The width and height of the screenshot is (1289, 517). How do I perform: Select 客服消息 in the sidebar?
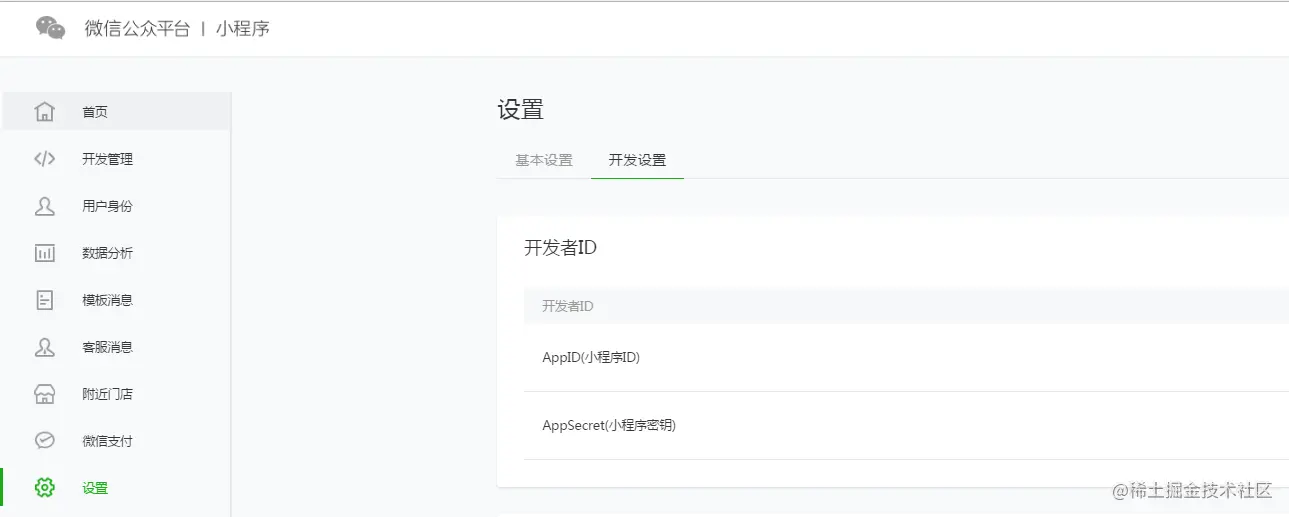[116, 347]
